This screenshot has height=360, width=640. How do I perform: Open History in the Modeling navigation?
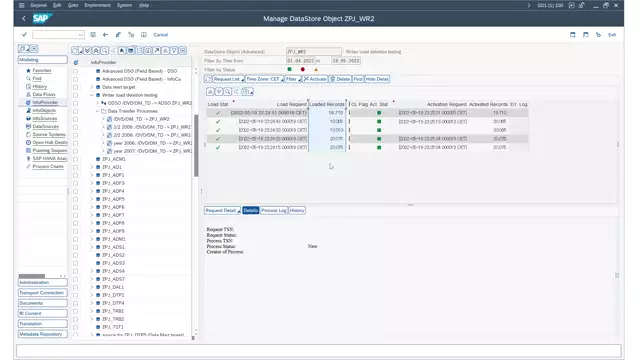pos(40,87)
